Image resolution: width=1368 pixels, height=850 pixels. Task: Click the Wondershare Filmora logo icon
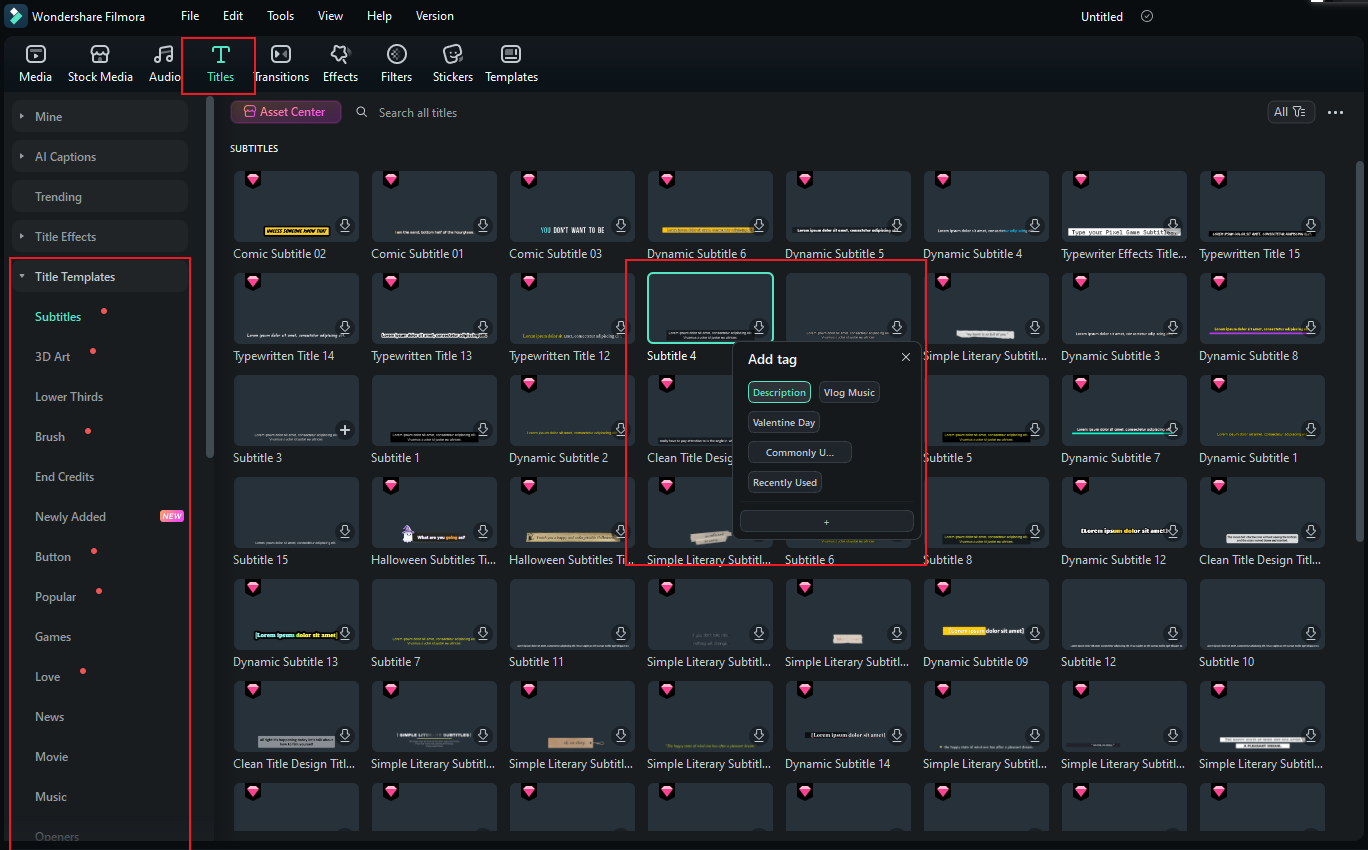pyautogui.click(x=15, y=16)
